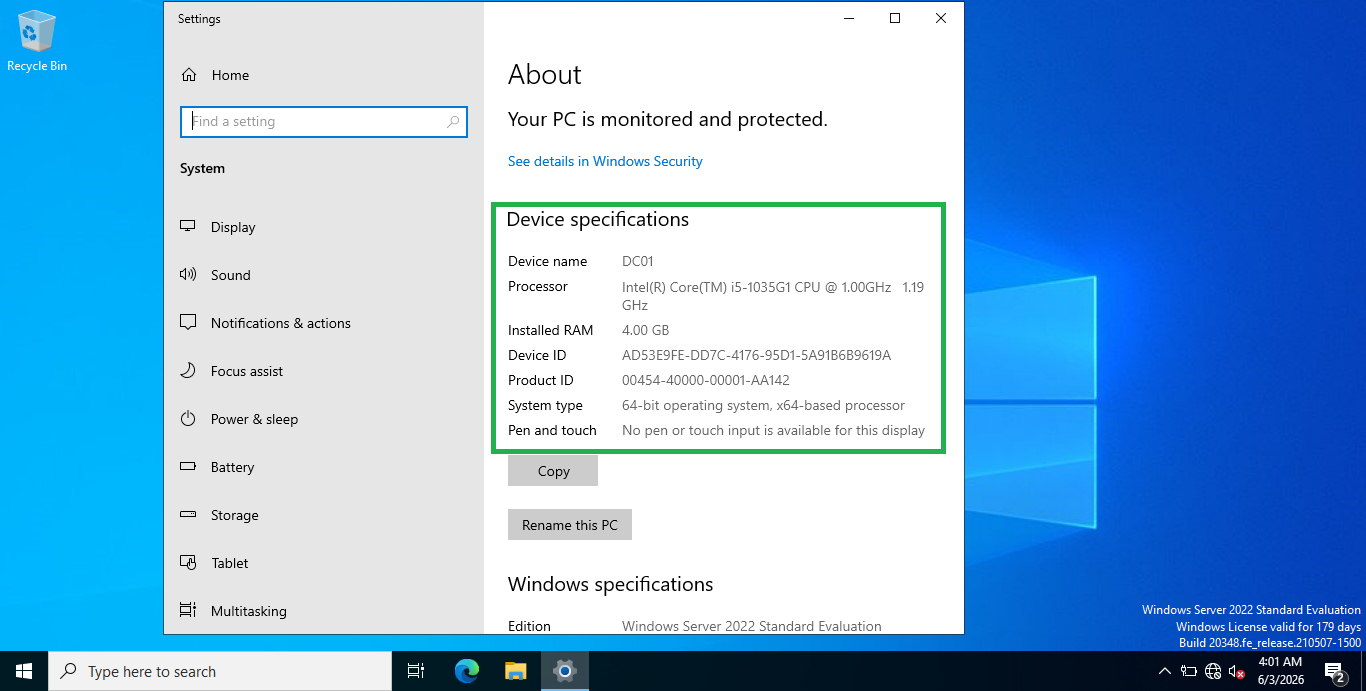Click the Windows Server 2022 Standard Evaluation edition value
The image size is (1366, 691).
click(x=752, y=626)
